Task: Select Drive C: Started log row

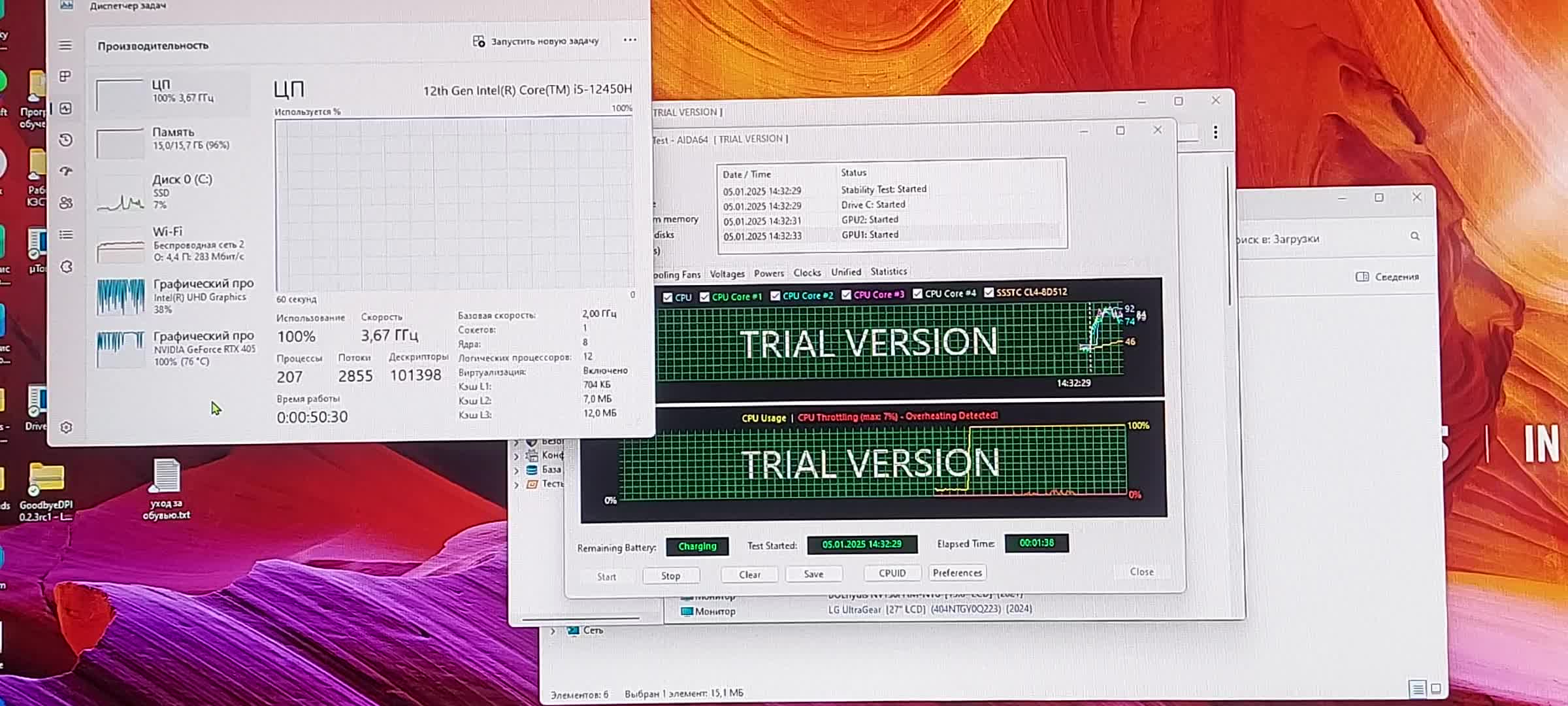Action: click(x=892, y=205)
